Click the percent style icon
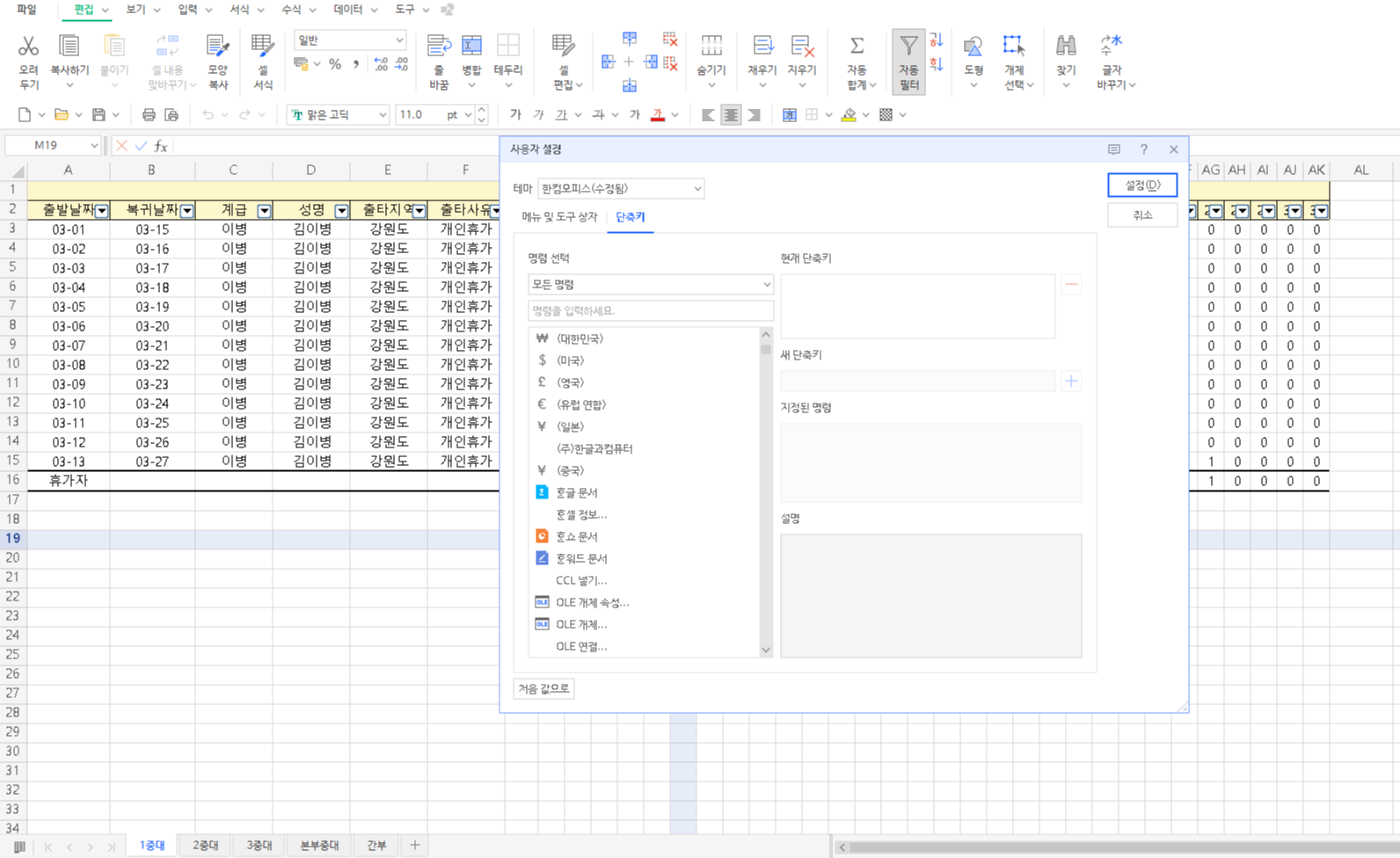Screen dimensions: 1400x858 tap(335, 63)
